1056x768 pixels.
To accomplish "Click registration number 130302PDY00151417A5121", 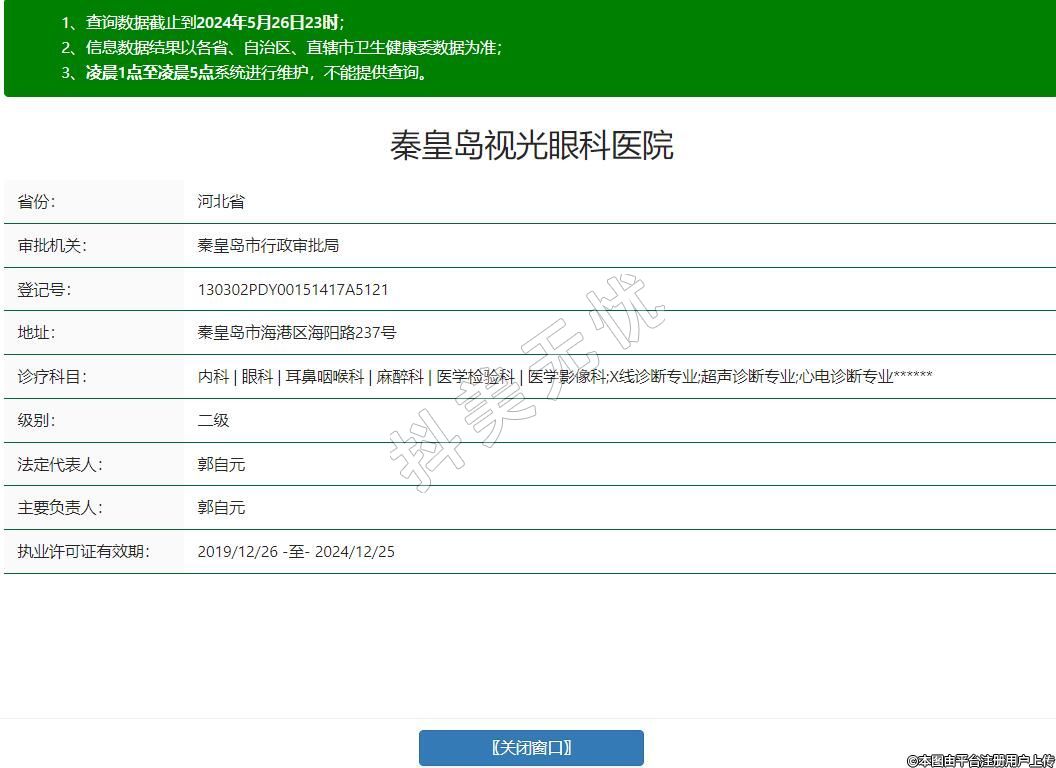I will click(x=293, y=290).
